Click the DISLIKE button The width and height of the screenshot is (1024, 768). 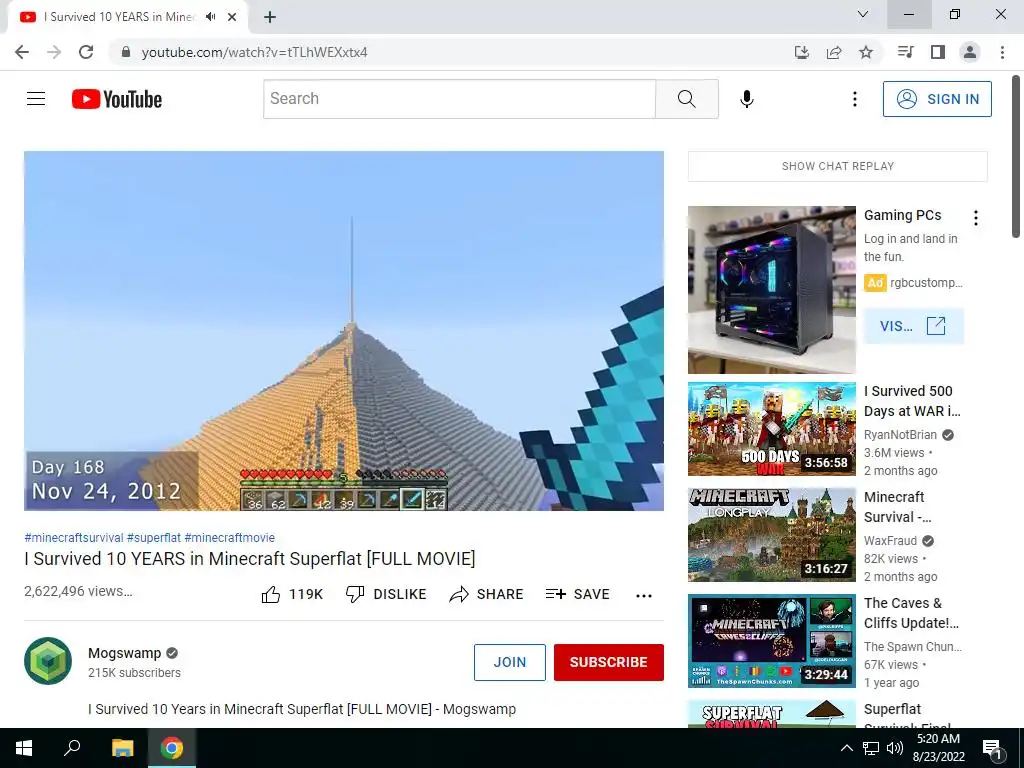coord(386,594)
